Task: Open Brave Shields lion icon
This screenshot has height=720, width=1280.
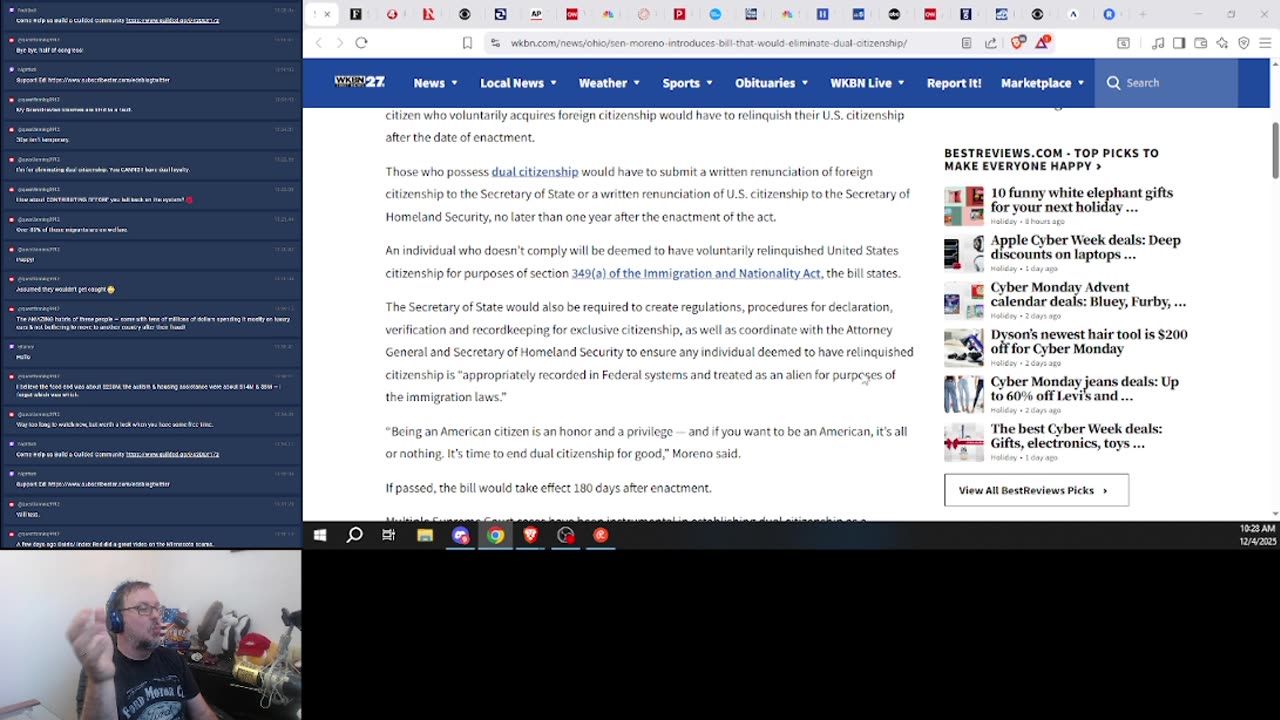Action: tap(1018, 43)
